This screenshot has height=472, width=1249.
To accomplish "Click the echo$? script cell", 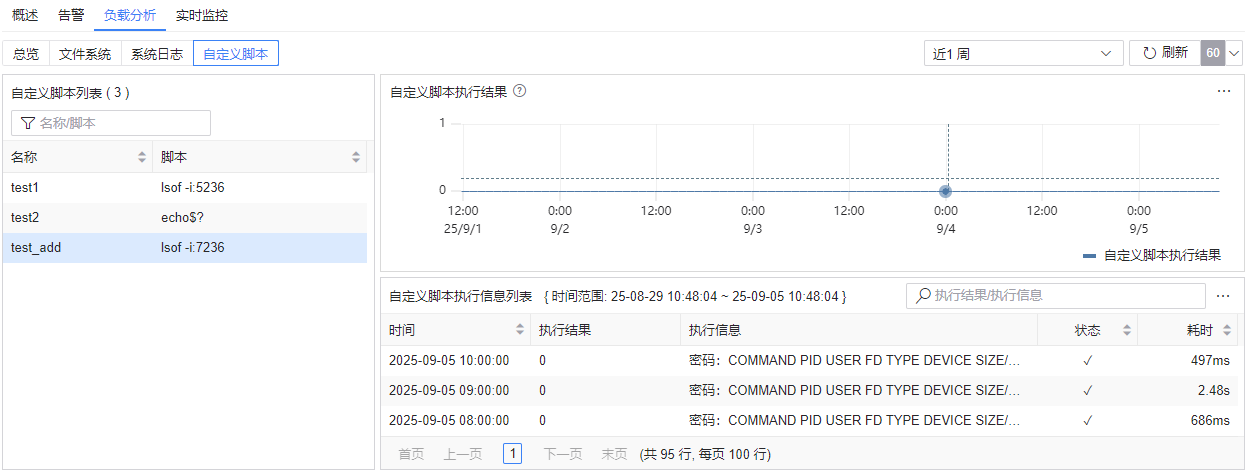I will (x=184, y=217).
